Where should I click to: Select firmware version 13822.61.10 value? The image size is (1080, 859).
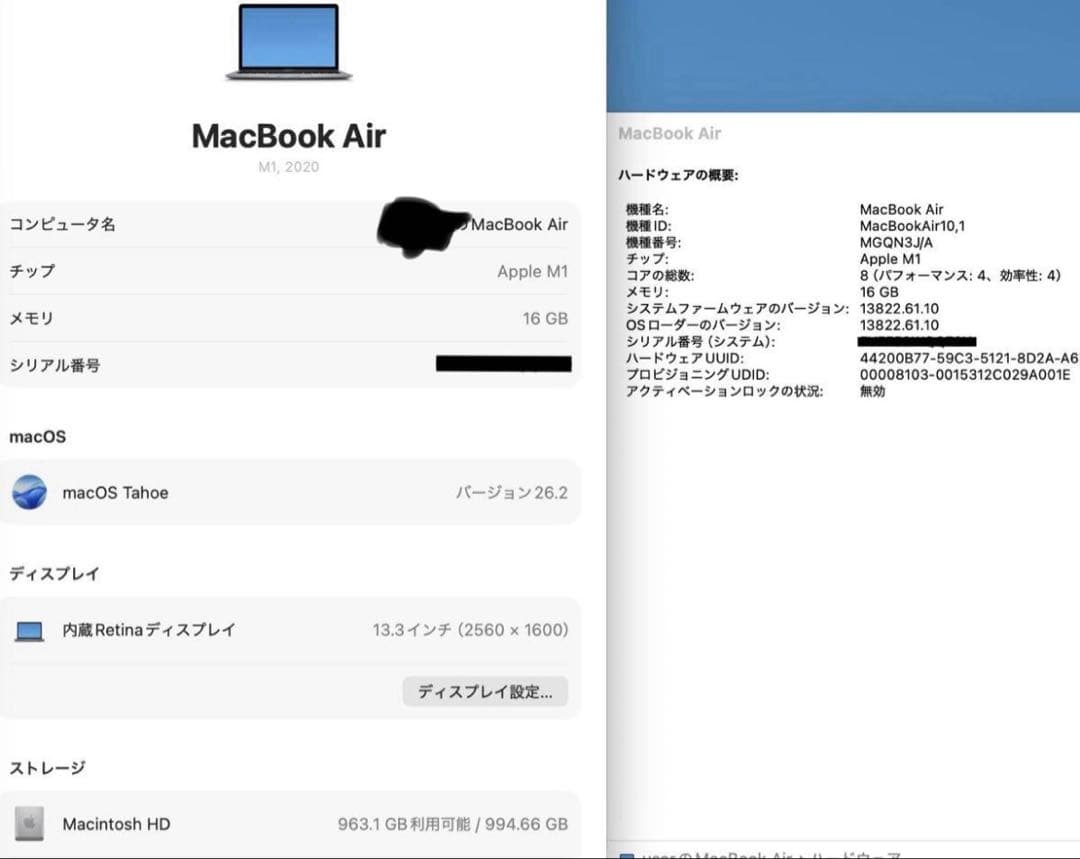pos(899,309)
